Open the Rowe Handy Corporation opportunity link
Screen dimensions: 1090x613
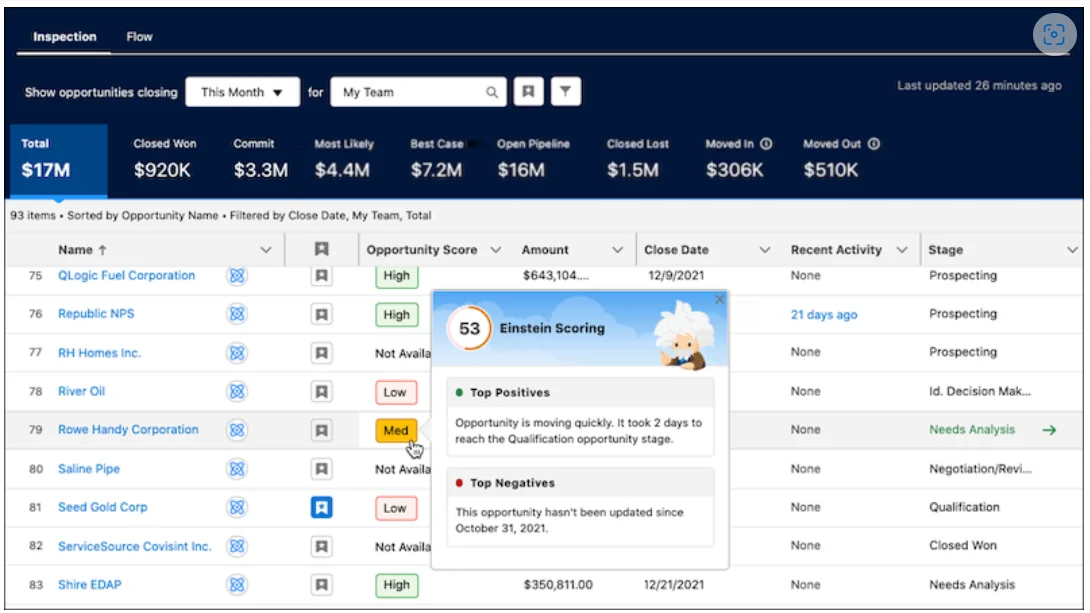128,430
